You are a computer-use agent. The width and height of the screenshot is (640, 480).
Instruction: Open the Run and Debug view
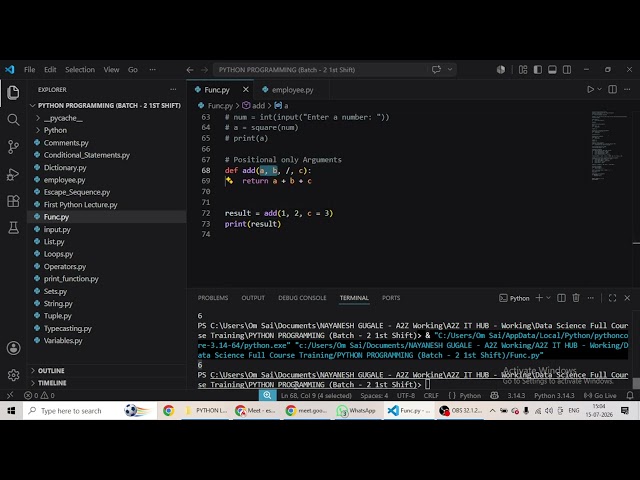(x=13, y=174)
